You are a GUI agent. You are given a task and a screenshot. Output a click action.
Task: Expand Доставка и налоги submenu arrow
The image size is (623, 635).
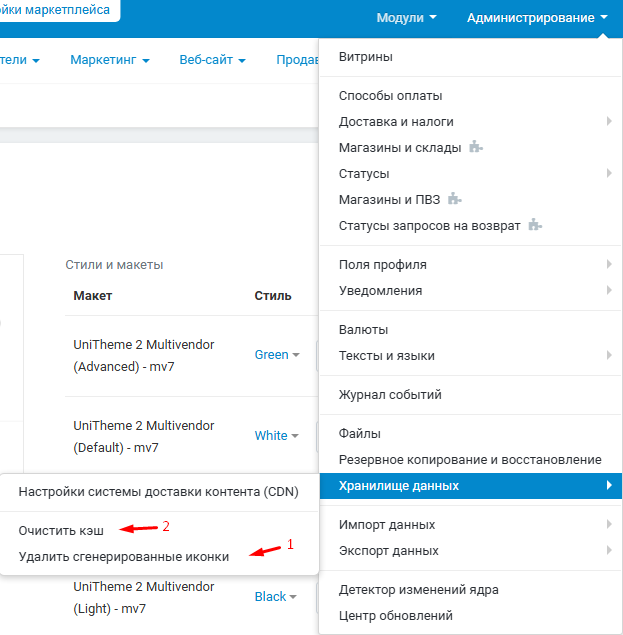[x=608, y=122]
